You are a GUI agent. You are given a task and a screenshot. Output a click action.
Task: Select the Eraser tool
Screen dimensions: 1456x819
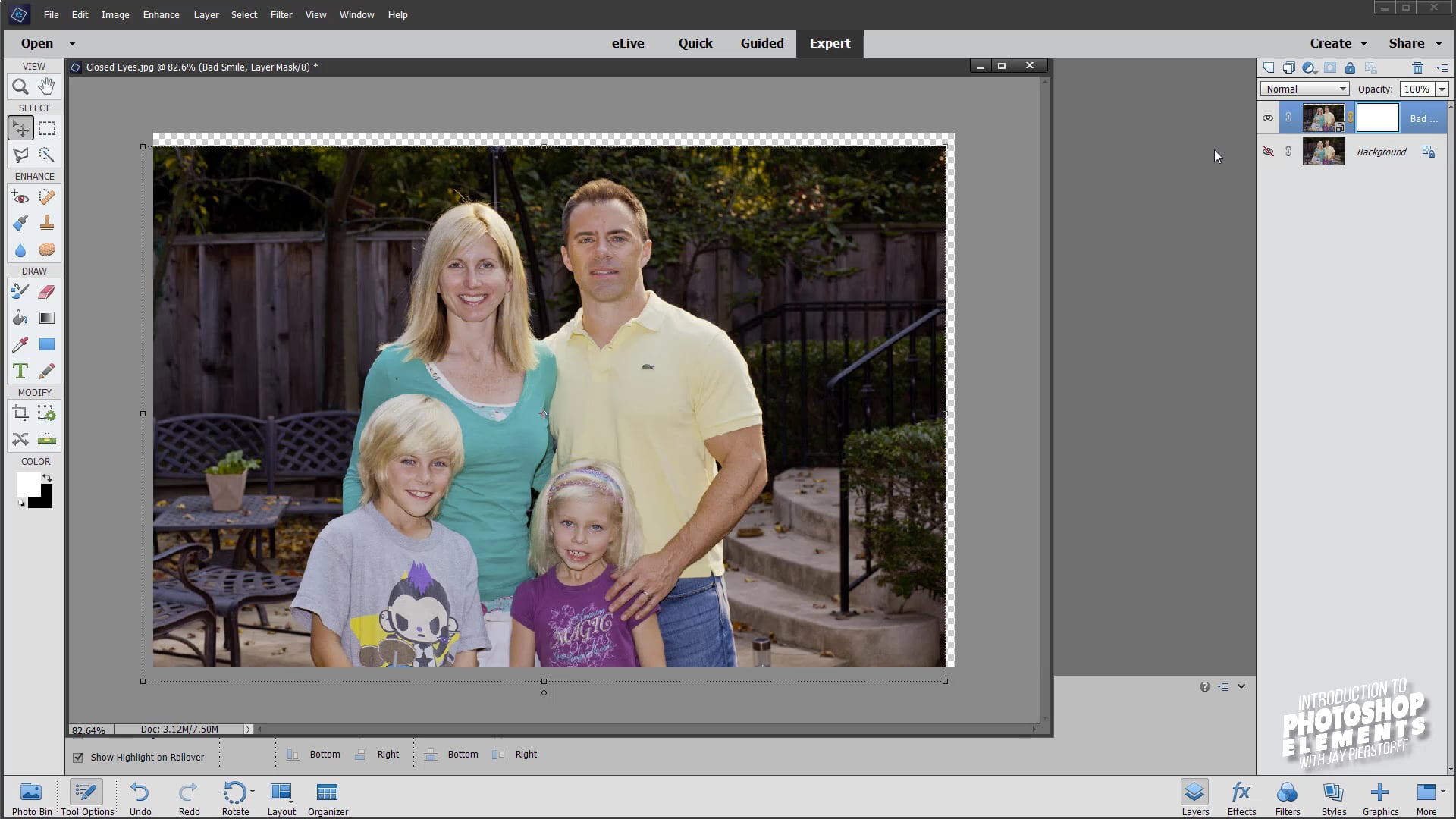pos(46,291)
